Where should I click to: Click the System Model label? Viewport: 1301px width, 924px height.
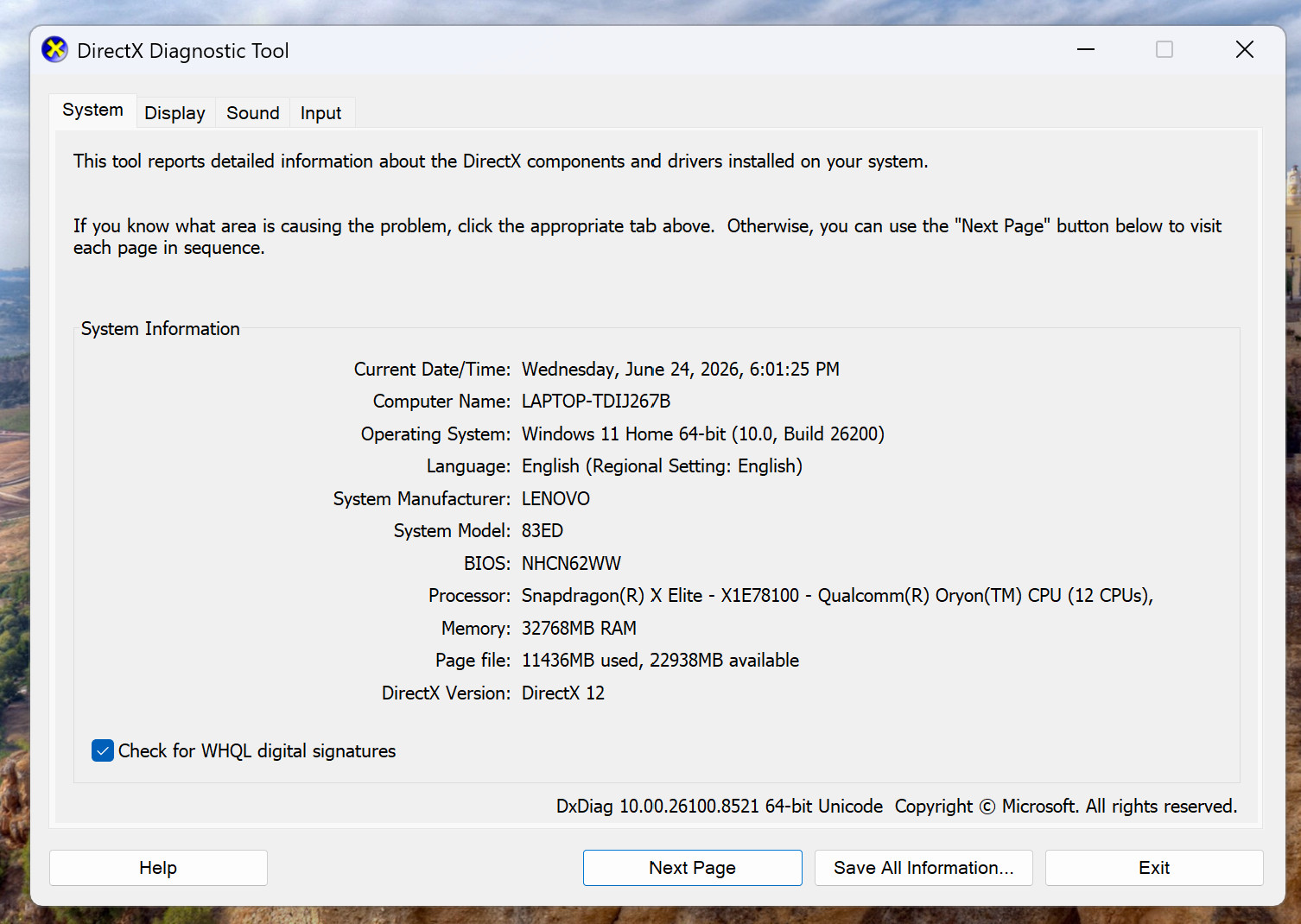[x=453, y=531]
